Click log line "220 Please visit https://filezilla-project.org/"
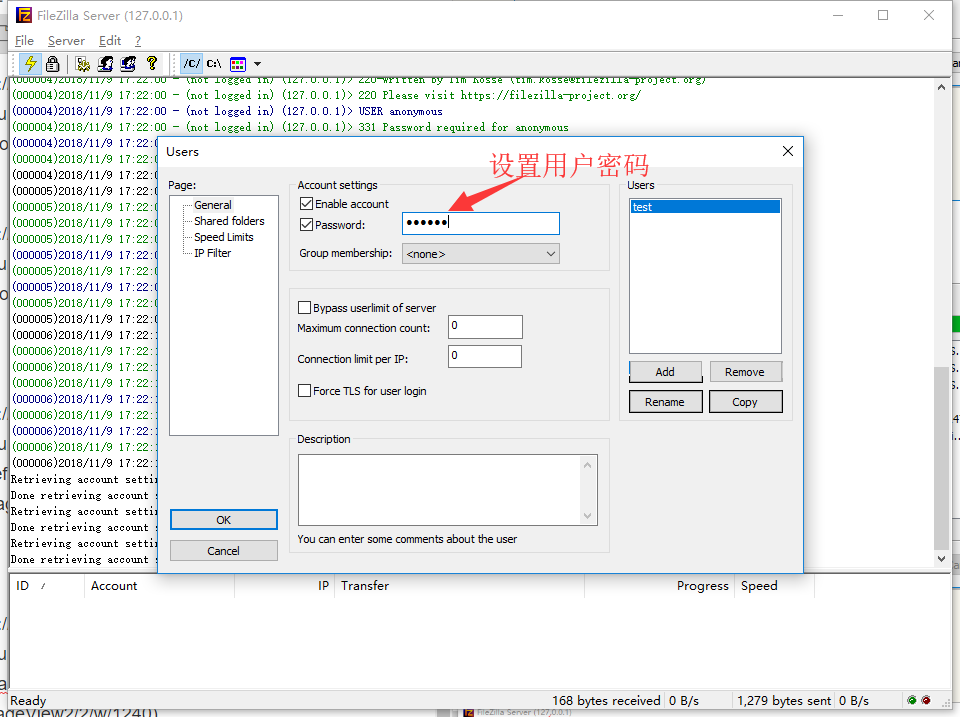Image resolution: width=960 pixels, height=717 pixels. [x=500, y=96]
